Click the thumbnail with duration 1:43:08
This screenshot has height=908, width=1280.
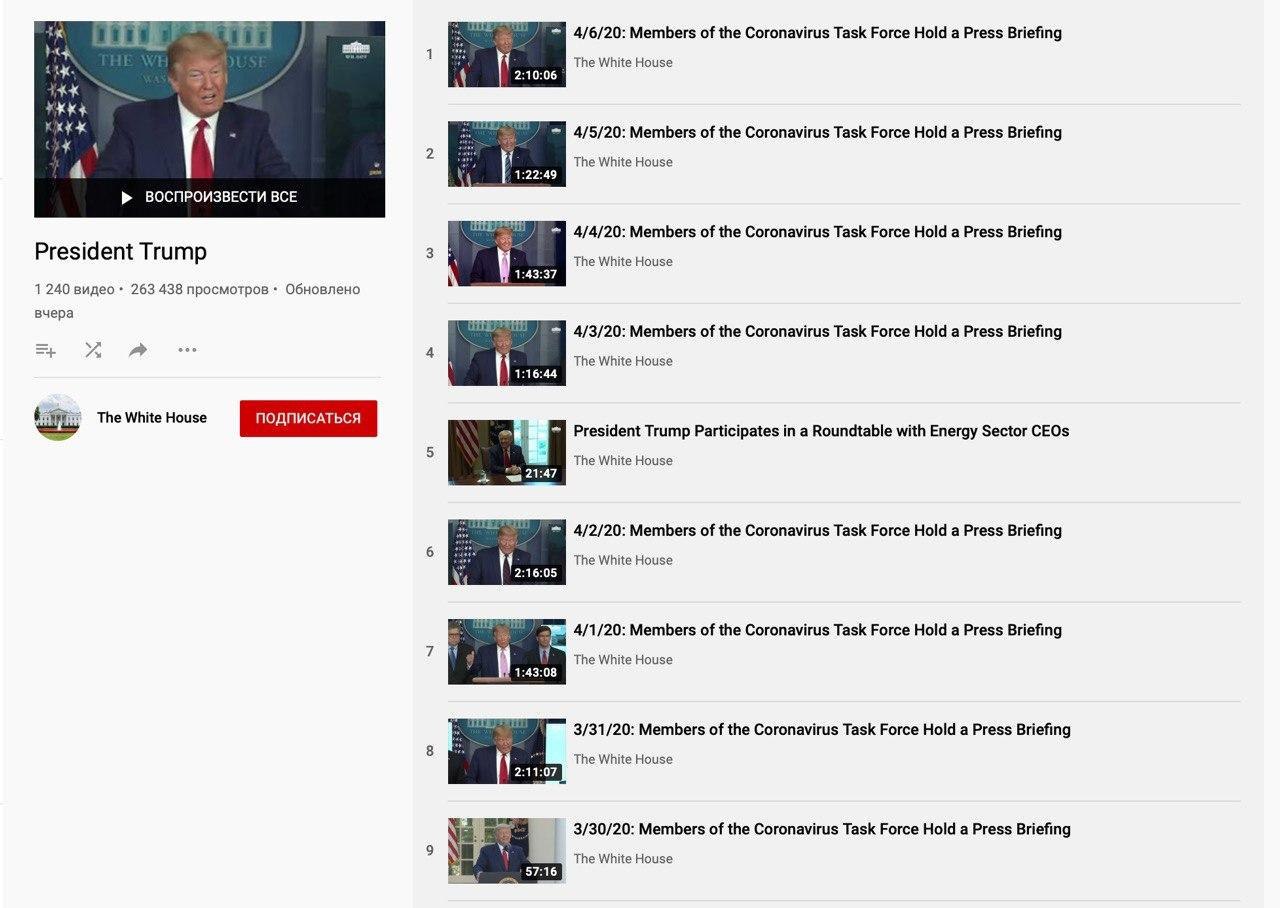pyautogui.click(x=507, y=651)
